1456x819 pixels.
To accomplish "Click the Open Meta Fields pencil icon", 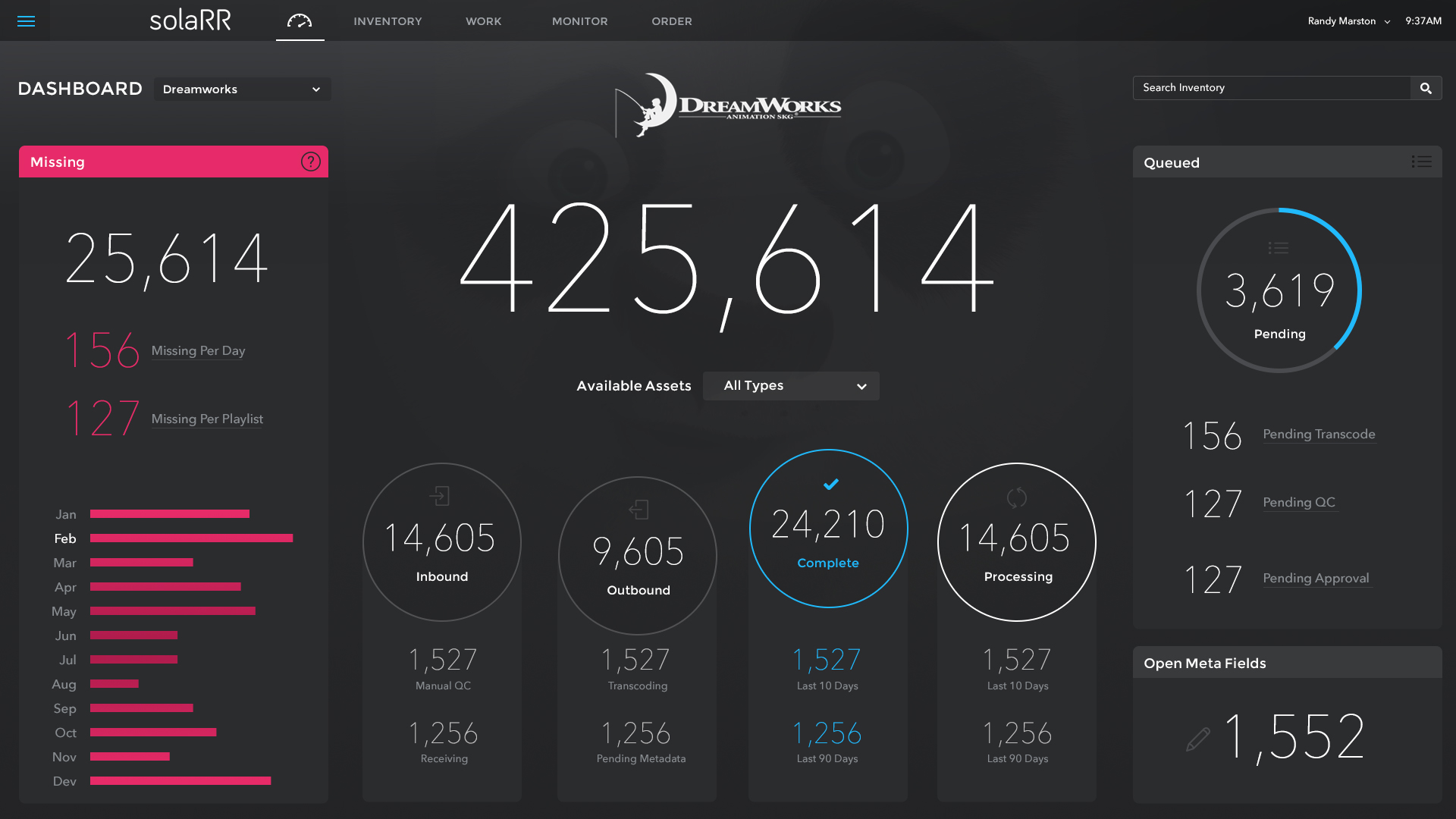I will [1198, 739].
